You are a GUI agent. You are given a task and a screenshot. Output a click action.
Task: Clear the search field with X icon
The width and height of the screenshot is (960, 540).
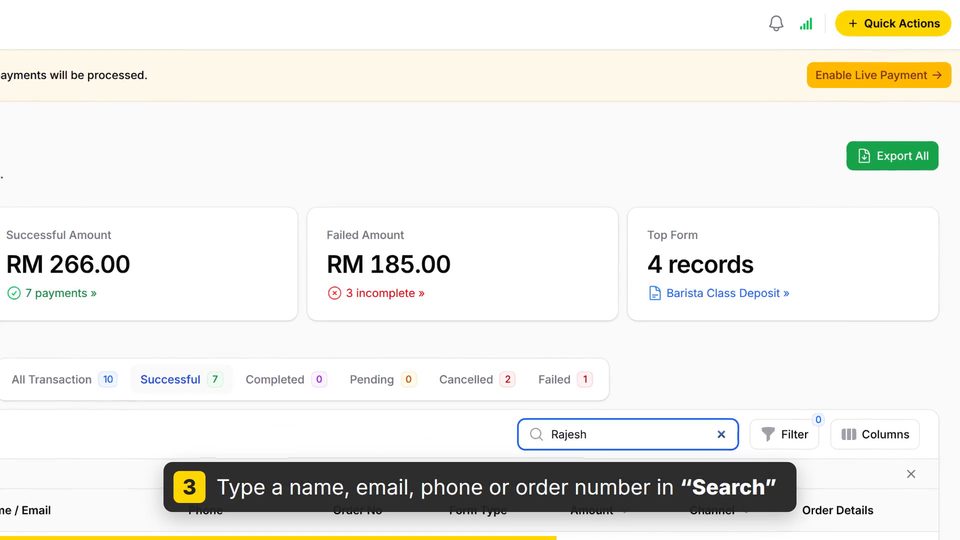coord(721,434)
